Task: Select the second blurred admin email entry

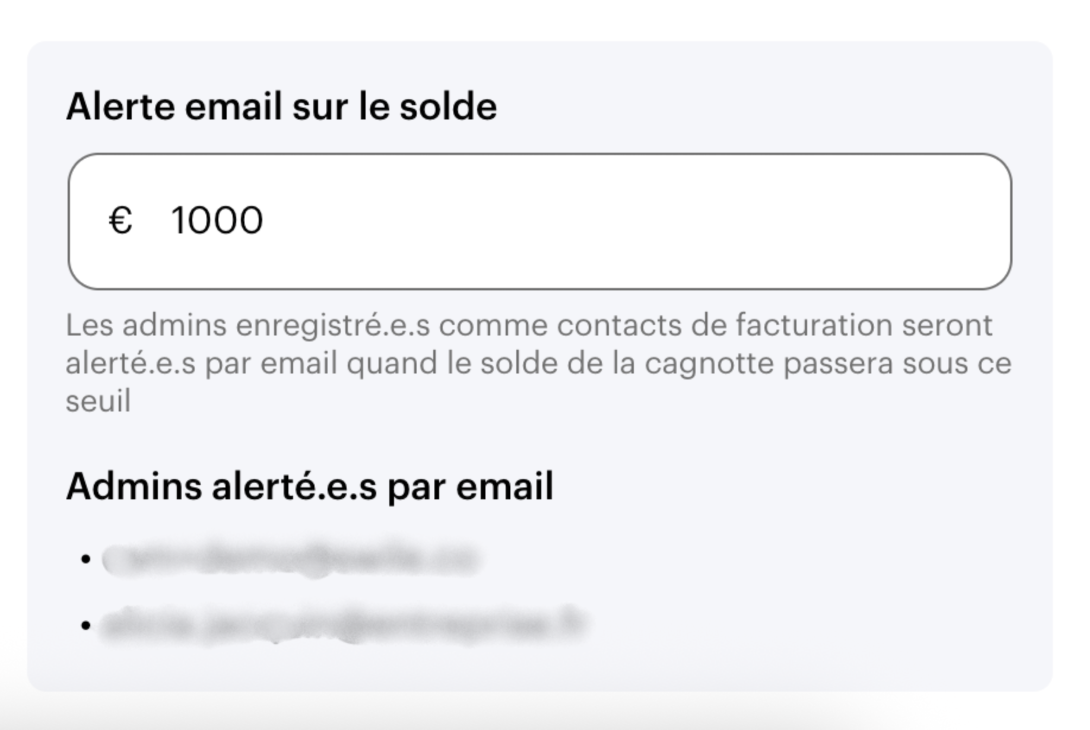Action: (342, 625)
